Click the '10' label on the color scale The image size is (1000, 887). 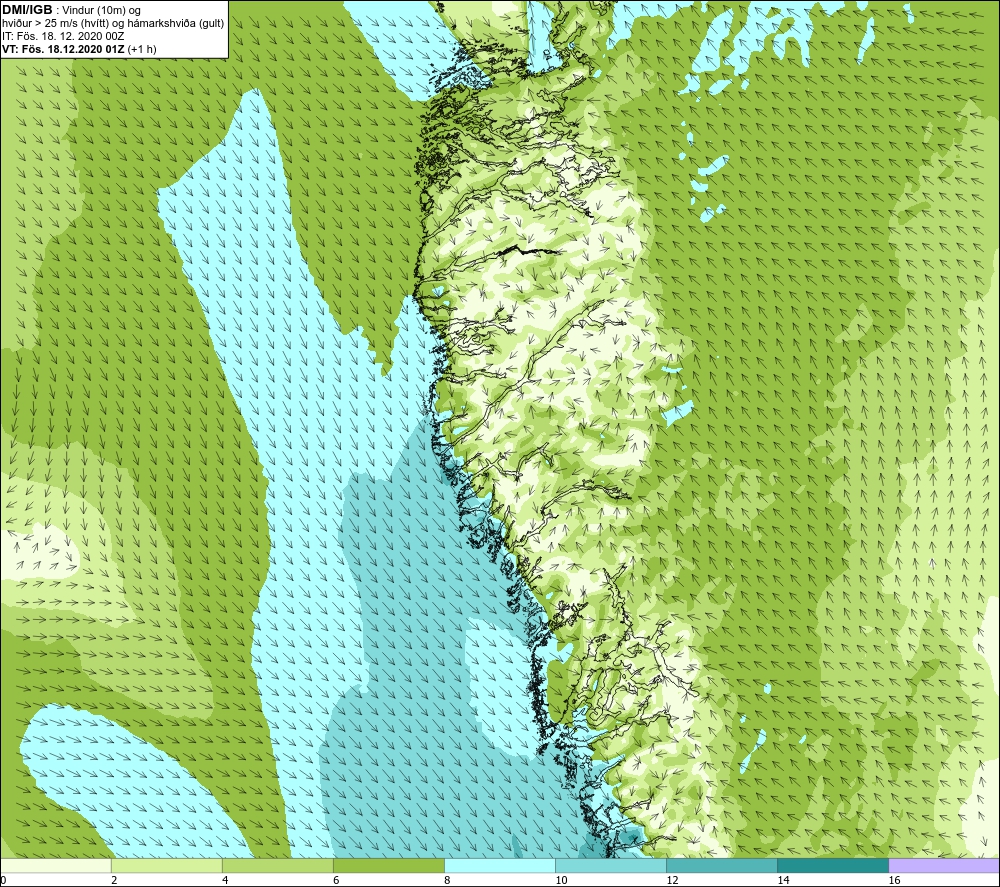561,881
